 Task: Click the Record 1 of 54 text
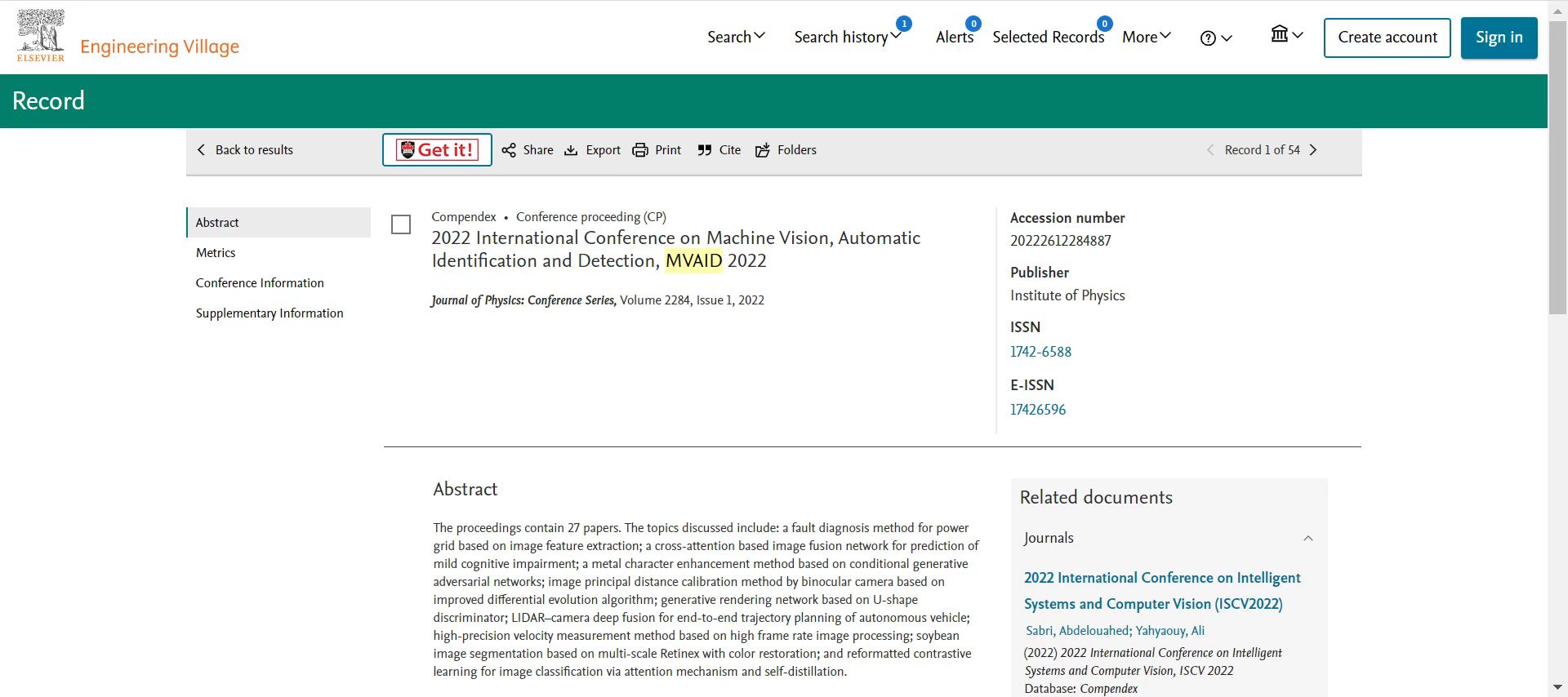point(1262,150)
